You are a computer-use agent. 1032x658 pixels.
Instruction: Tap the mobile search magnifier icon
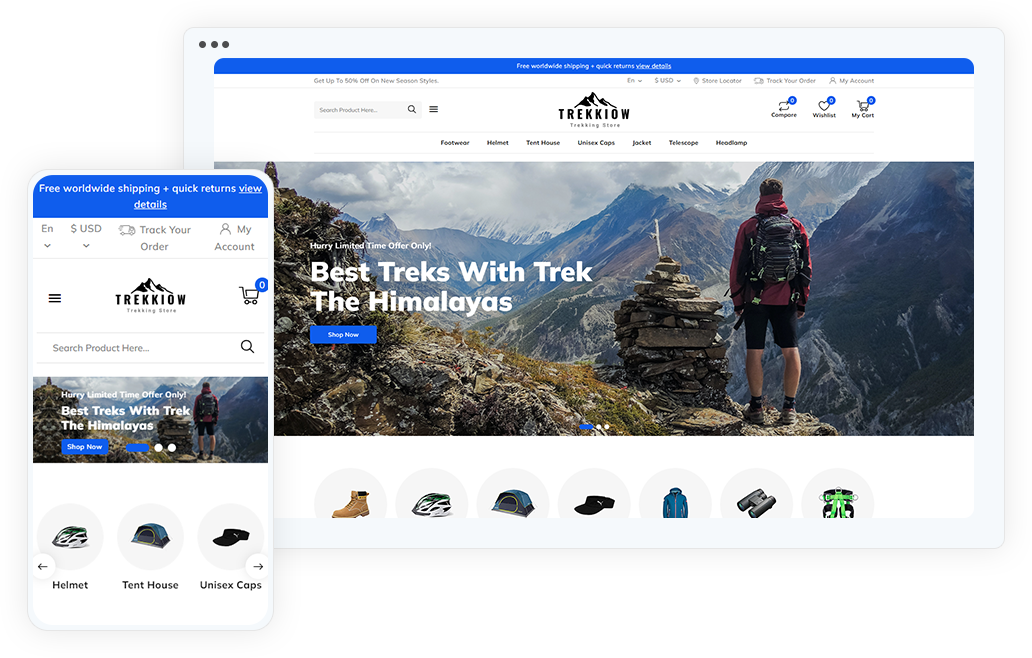247,347
